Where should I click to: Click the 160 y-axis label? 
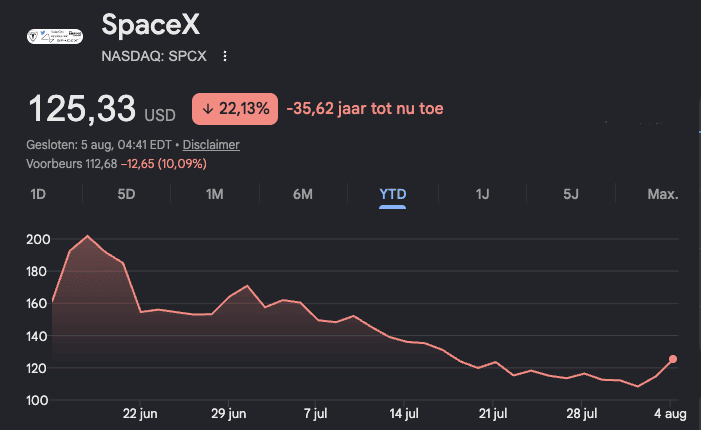point(37,304)
